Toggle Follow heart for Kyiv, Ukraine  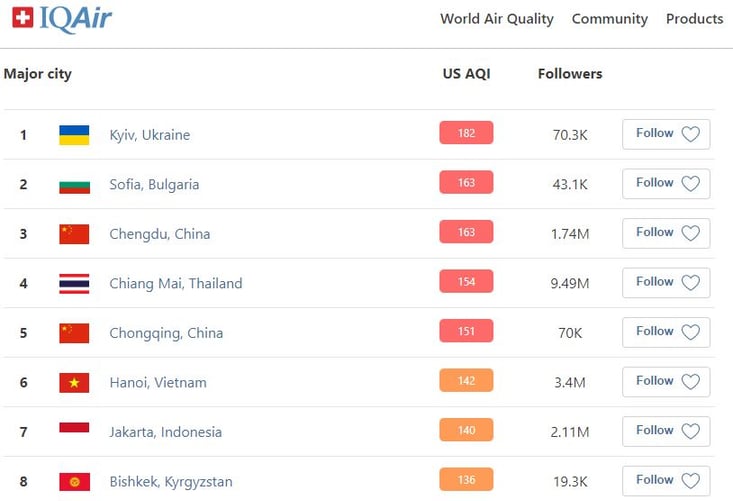pos(690,134)
